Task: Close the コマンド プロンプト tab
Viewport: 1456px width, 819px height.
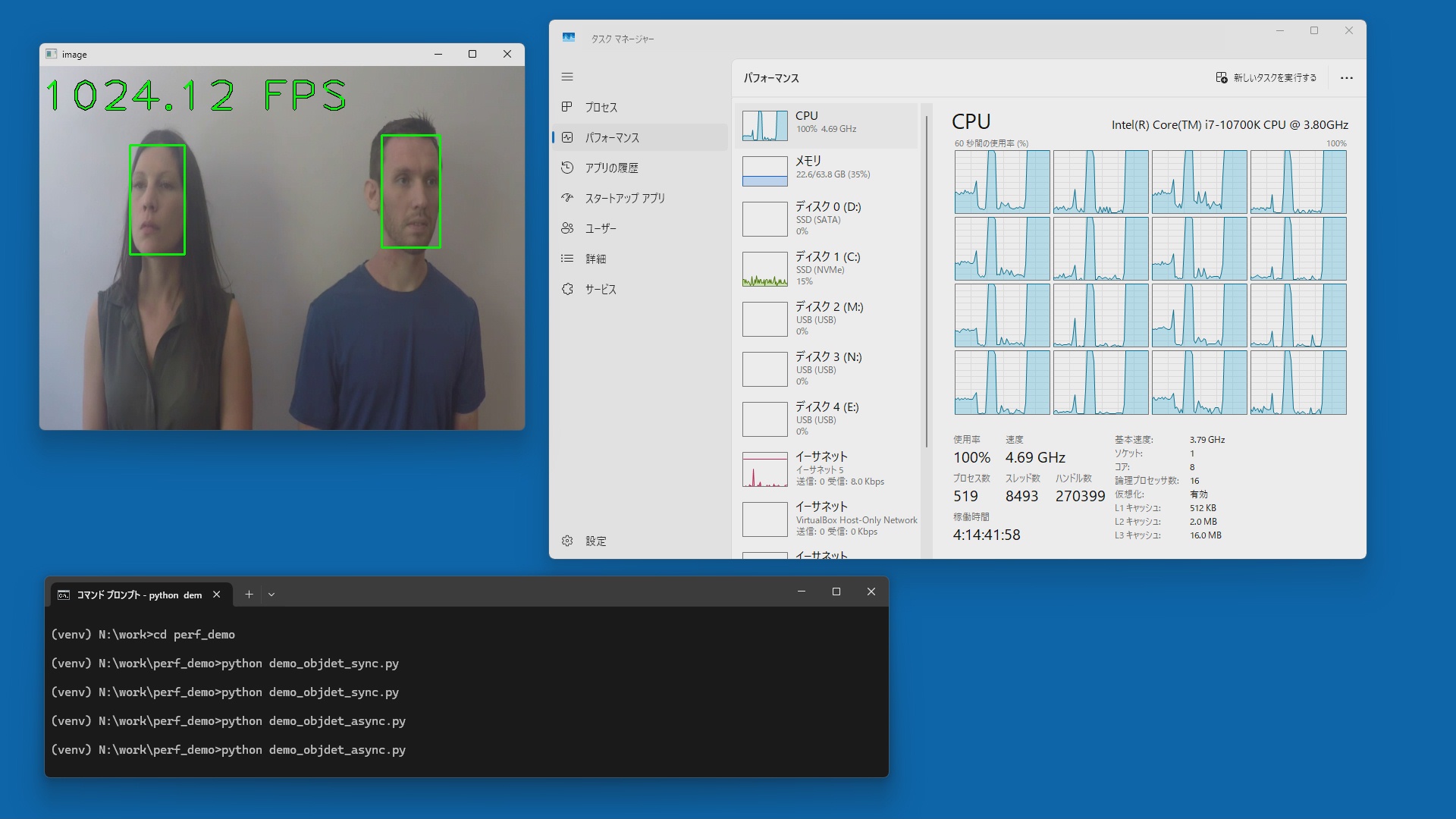Action: (x=217, y=595)
